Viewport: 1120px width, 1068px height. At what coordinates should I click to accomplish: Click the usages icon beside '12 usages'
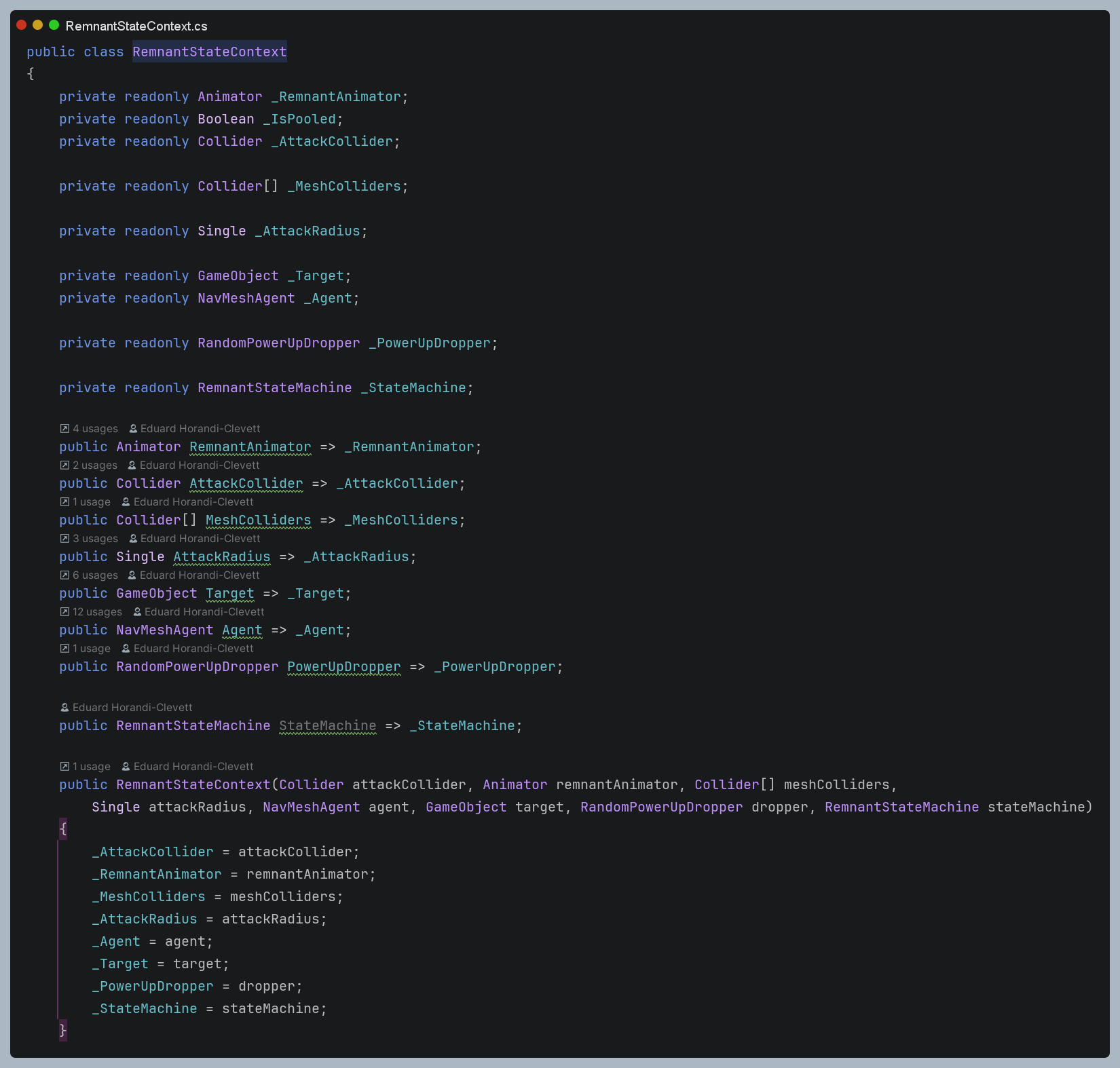[x=64, y=612]
